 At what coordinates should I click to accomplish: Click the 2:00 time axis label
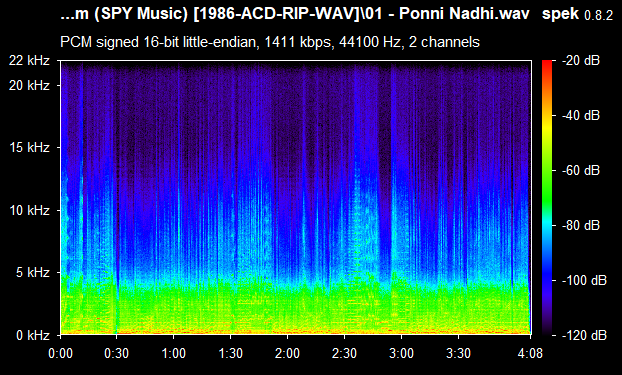click(x=288, y=353)
